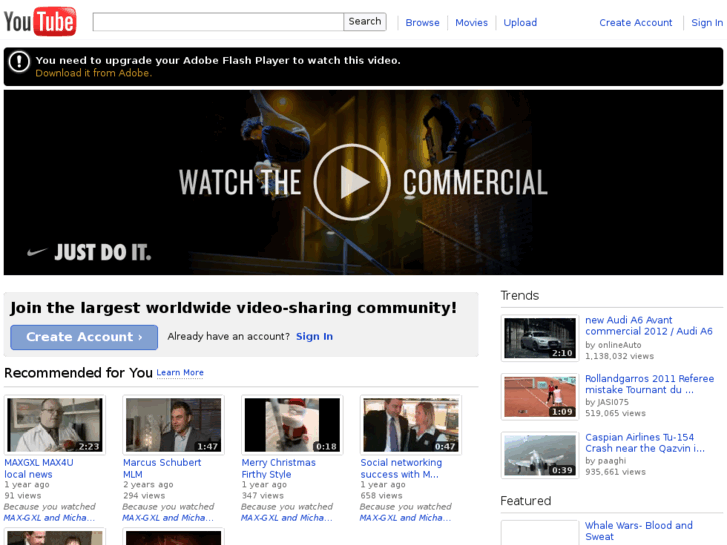Click the '658 views' text
The width and height of the screenshot is (727, 545).
381,496
